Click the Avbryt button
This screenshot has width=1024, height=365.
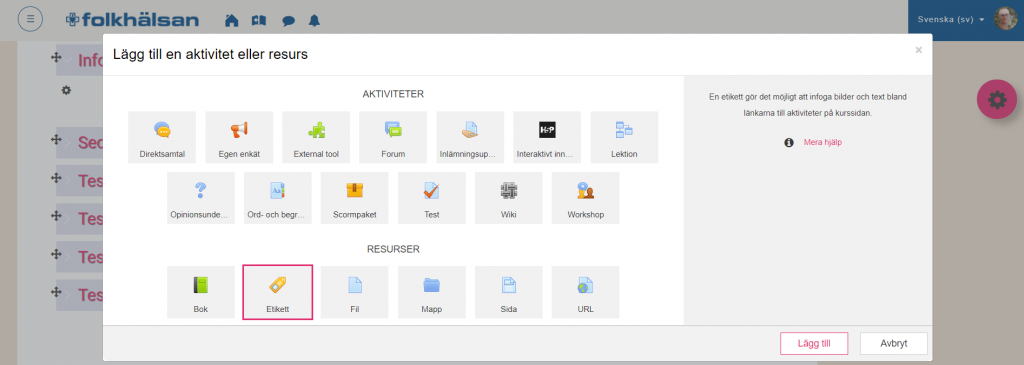click(x=893, y=343)
